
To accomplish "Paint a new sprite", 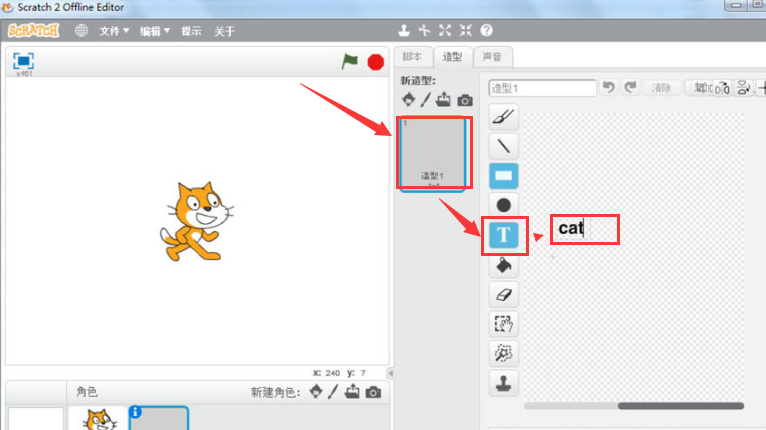I will coord(333,391).
